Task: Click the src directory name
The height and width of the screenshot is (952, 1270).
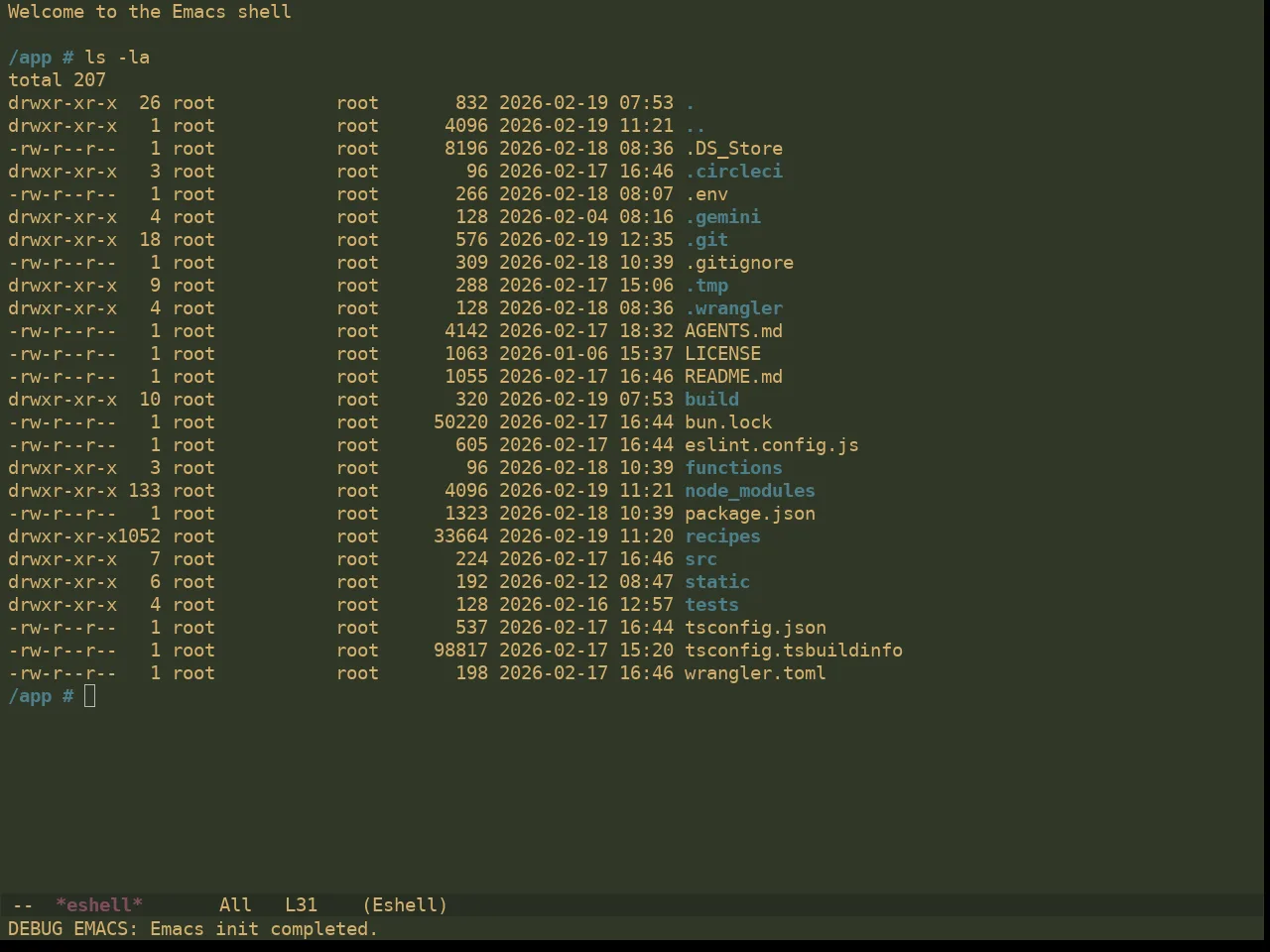Action: (x=700, y=559)
